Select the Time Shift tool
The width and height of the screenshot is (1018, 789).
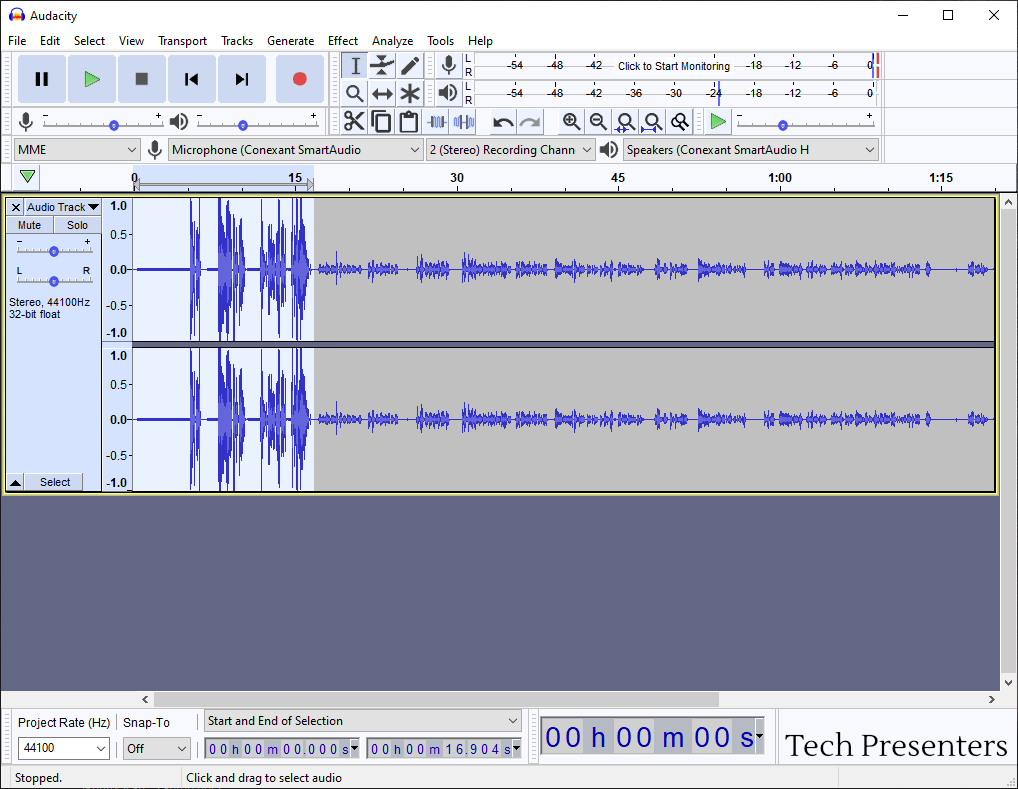382,94
